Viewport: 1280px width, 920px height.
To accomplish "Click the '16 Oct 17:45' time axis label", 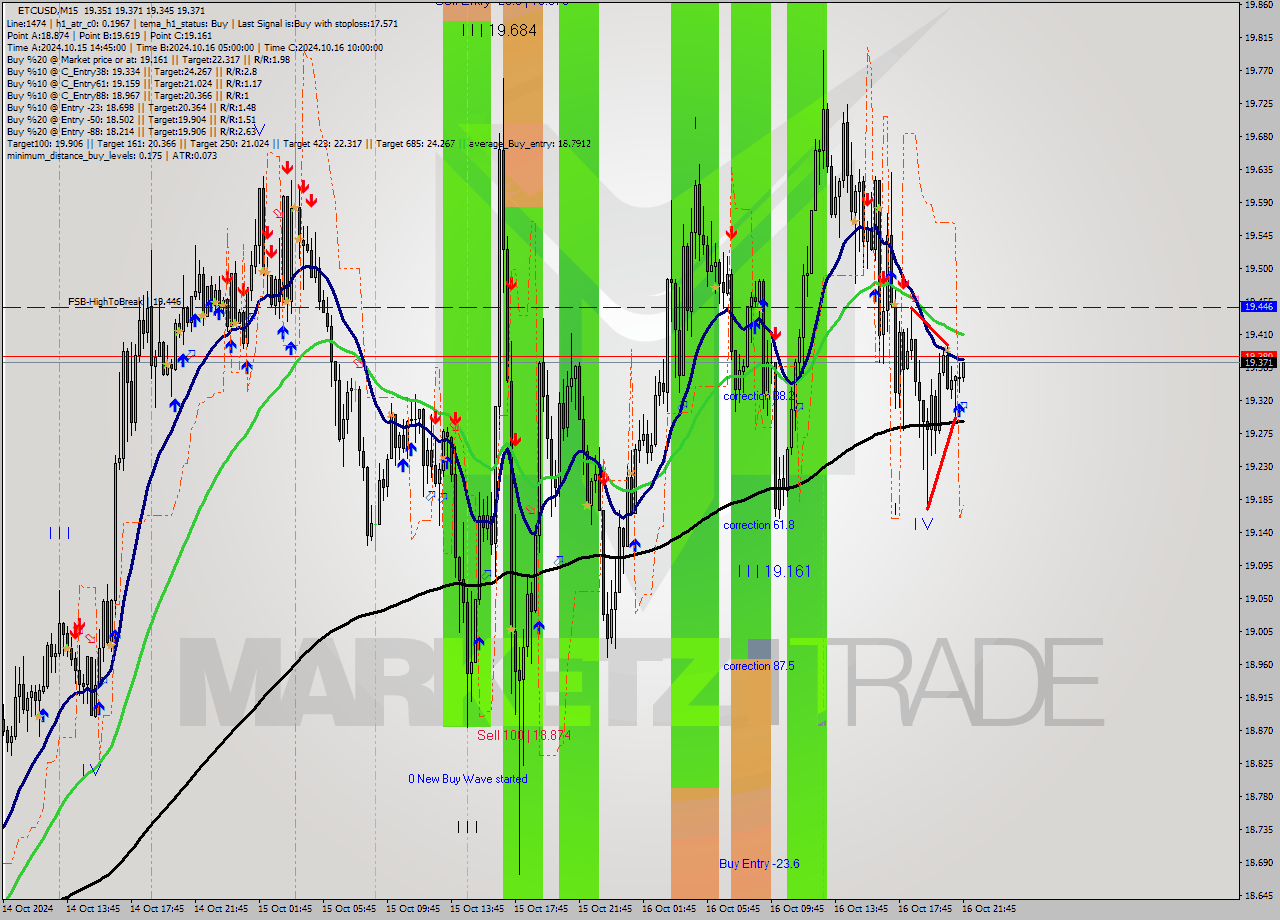I will [x=924, y=909].
